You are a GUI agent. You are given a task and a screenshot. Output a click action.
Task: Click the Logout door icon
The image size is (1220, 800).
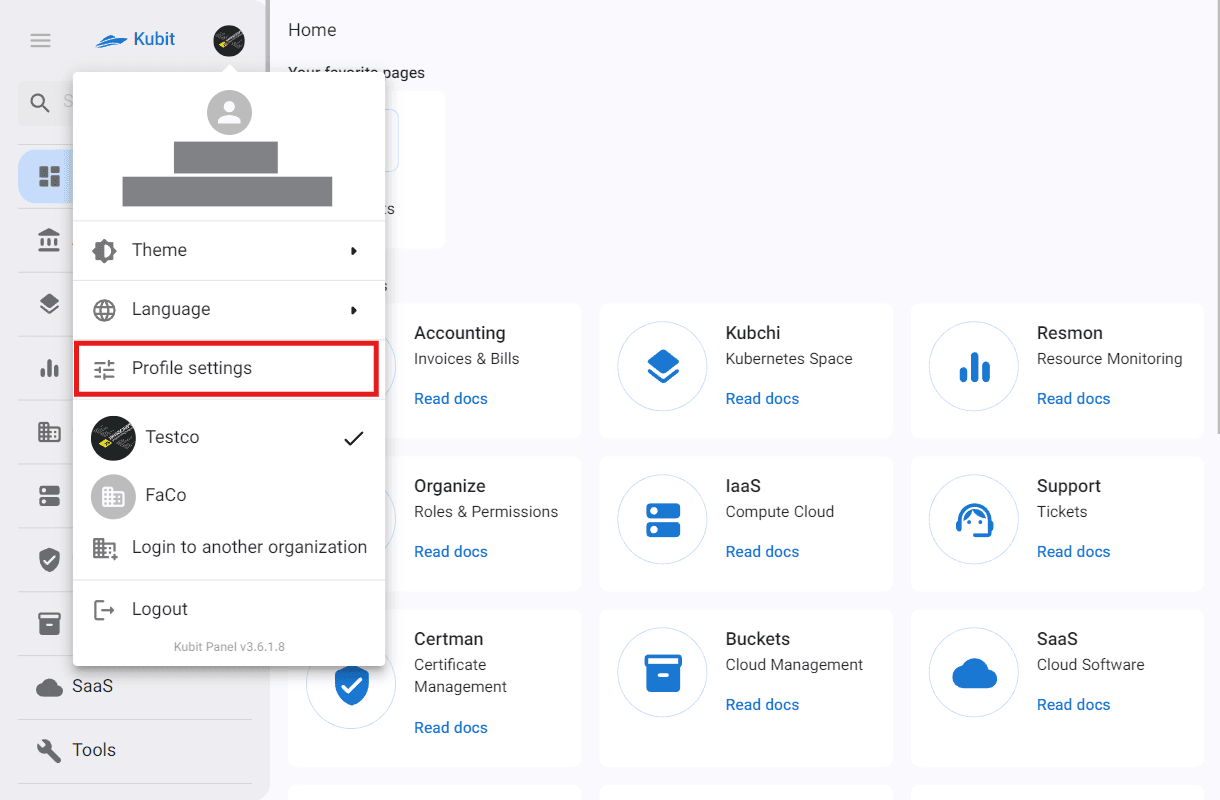click(104, 610)
